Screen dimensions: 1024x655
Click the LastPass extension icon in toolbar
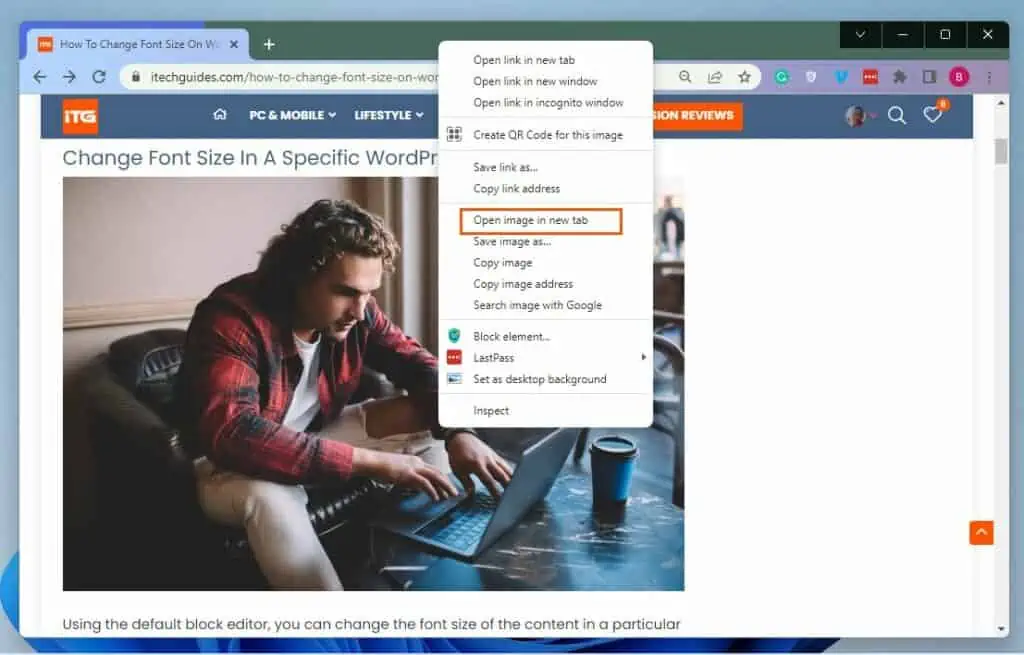(x=870, y=76)
